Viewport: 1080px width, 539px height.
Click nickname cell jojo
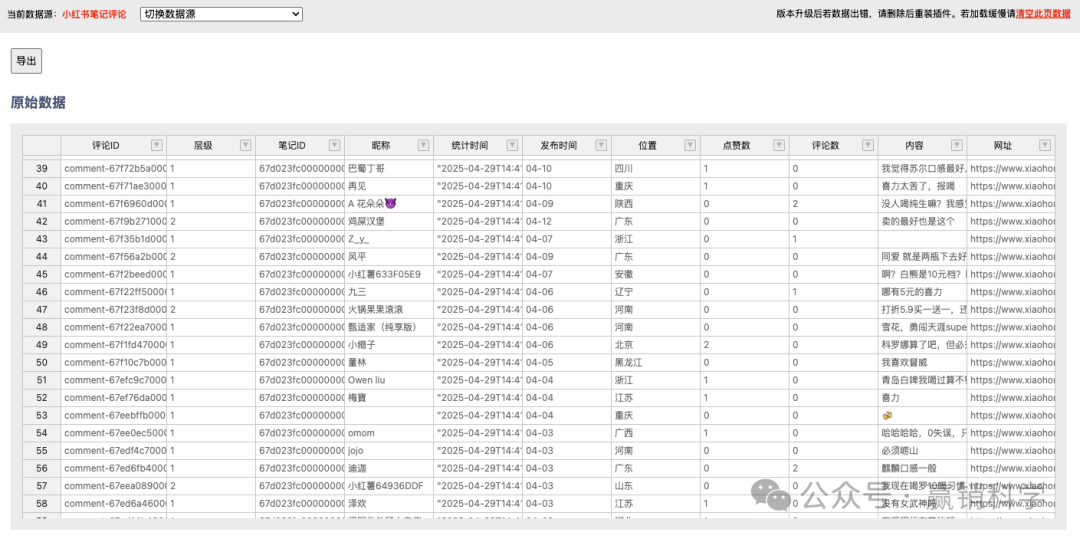pos(389,451)
